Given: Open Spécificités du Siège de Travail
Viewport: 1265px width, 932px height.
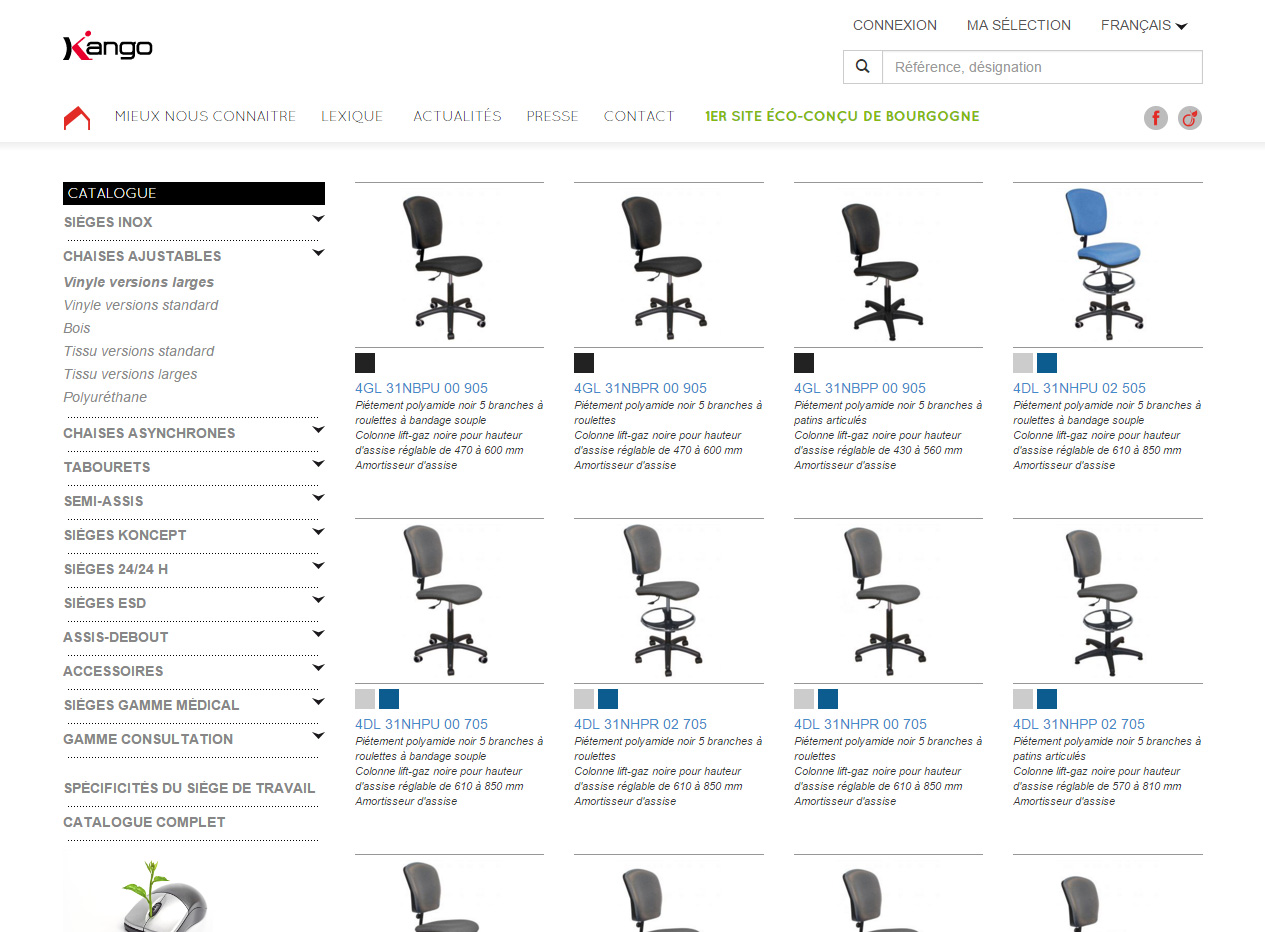Looking at the screenshot, I should pyautogui.click(x=190, y=788).
